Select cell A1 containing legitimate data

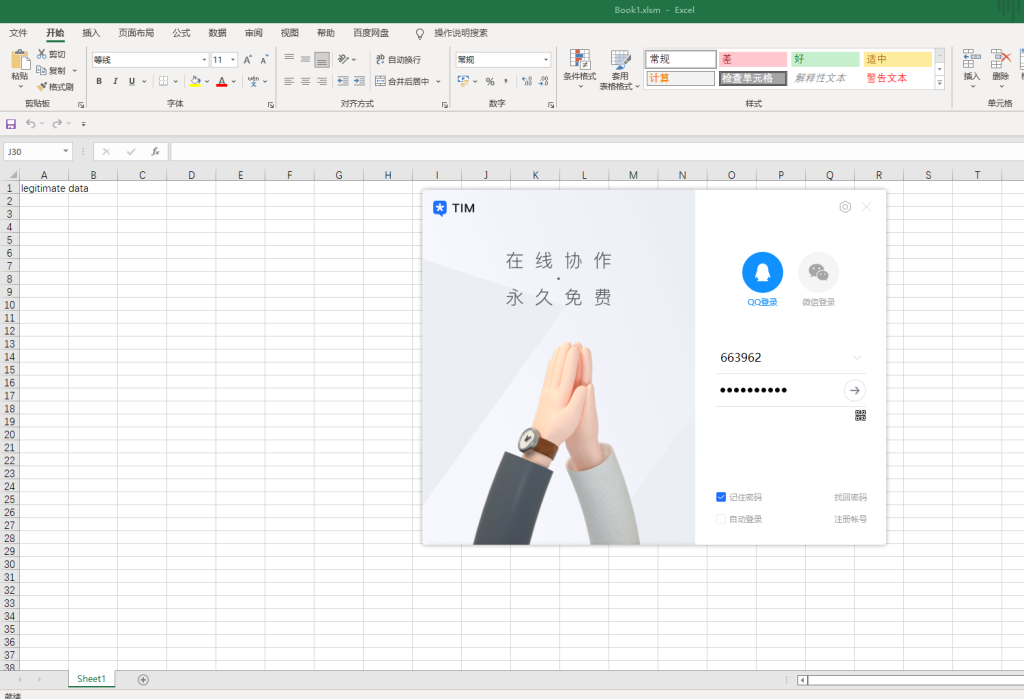click(44, 188)
